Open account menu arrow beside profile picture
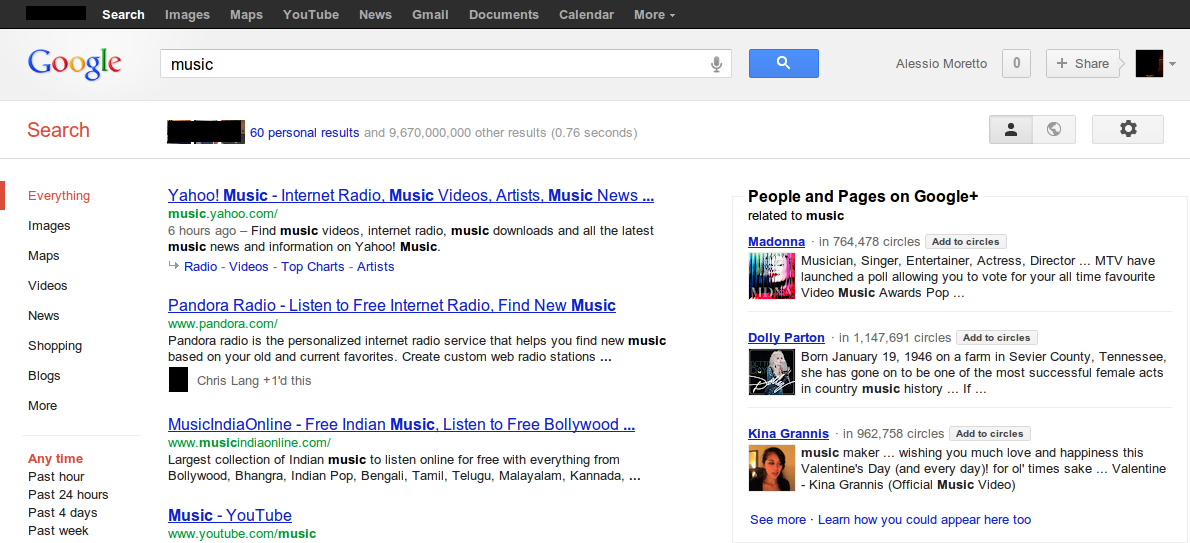 point(1172,64)
